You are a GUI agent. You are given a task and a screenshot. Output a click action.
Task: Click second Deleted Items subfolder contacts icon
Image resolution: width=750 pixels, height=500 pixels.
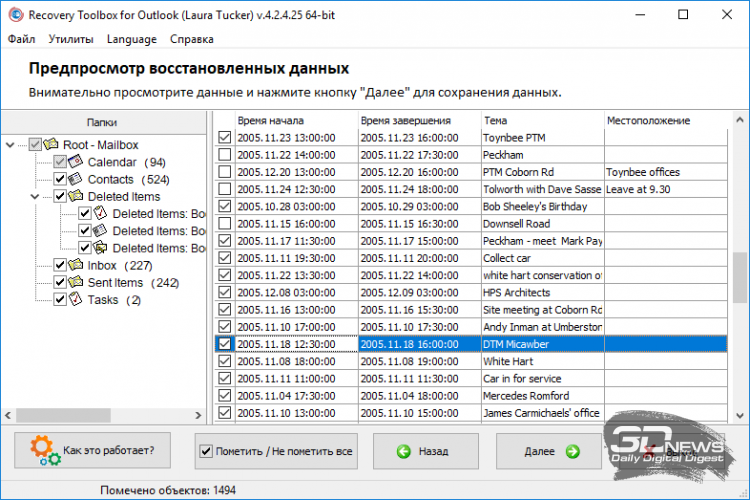(99, 231)
